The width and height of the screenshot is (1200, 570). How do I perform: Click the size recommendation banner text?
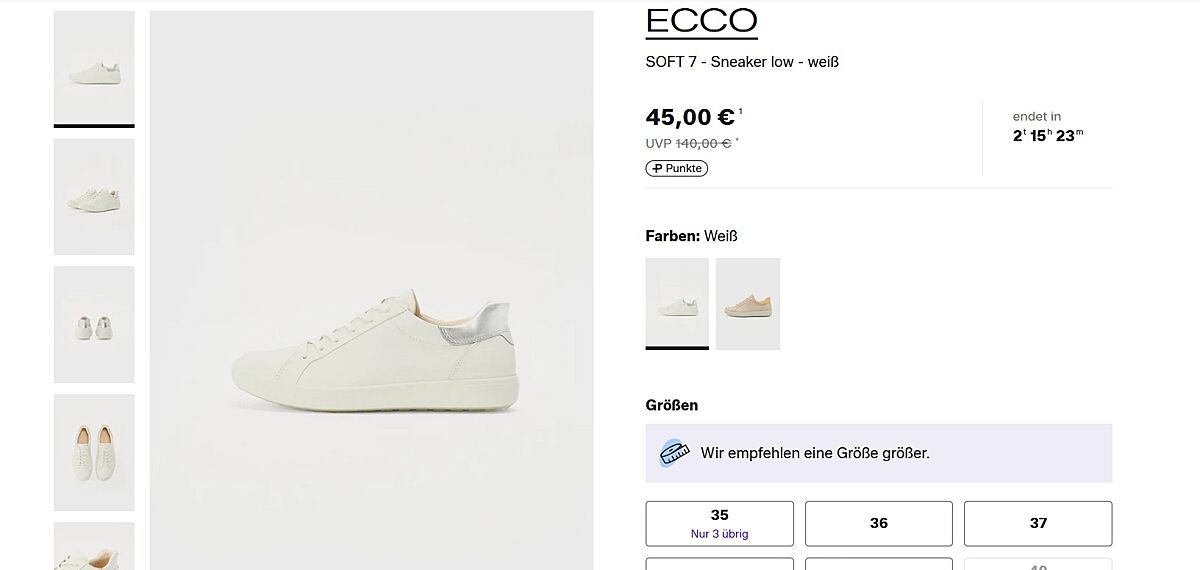tap(815, 453)
